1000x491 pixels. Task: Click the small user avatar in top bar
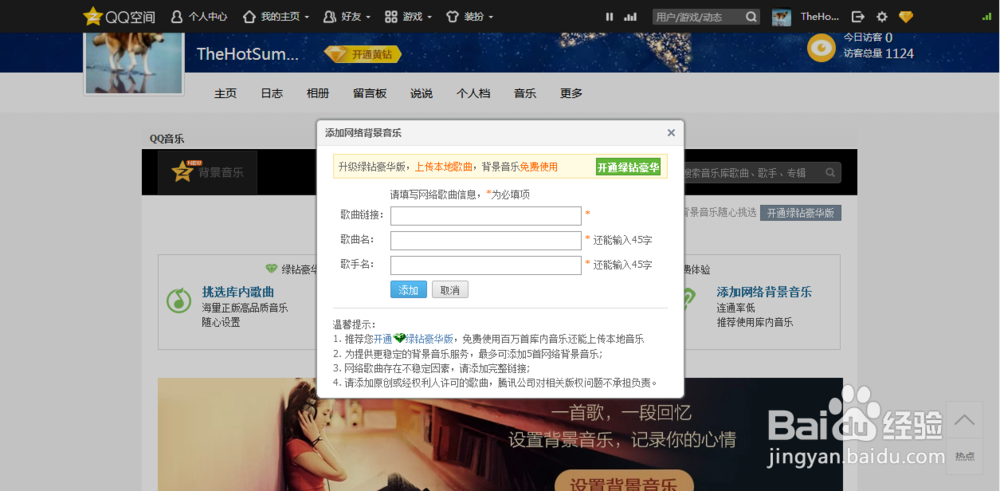[x=781, y=17]
